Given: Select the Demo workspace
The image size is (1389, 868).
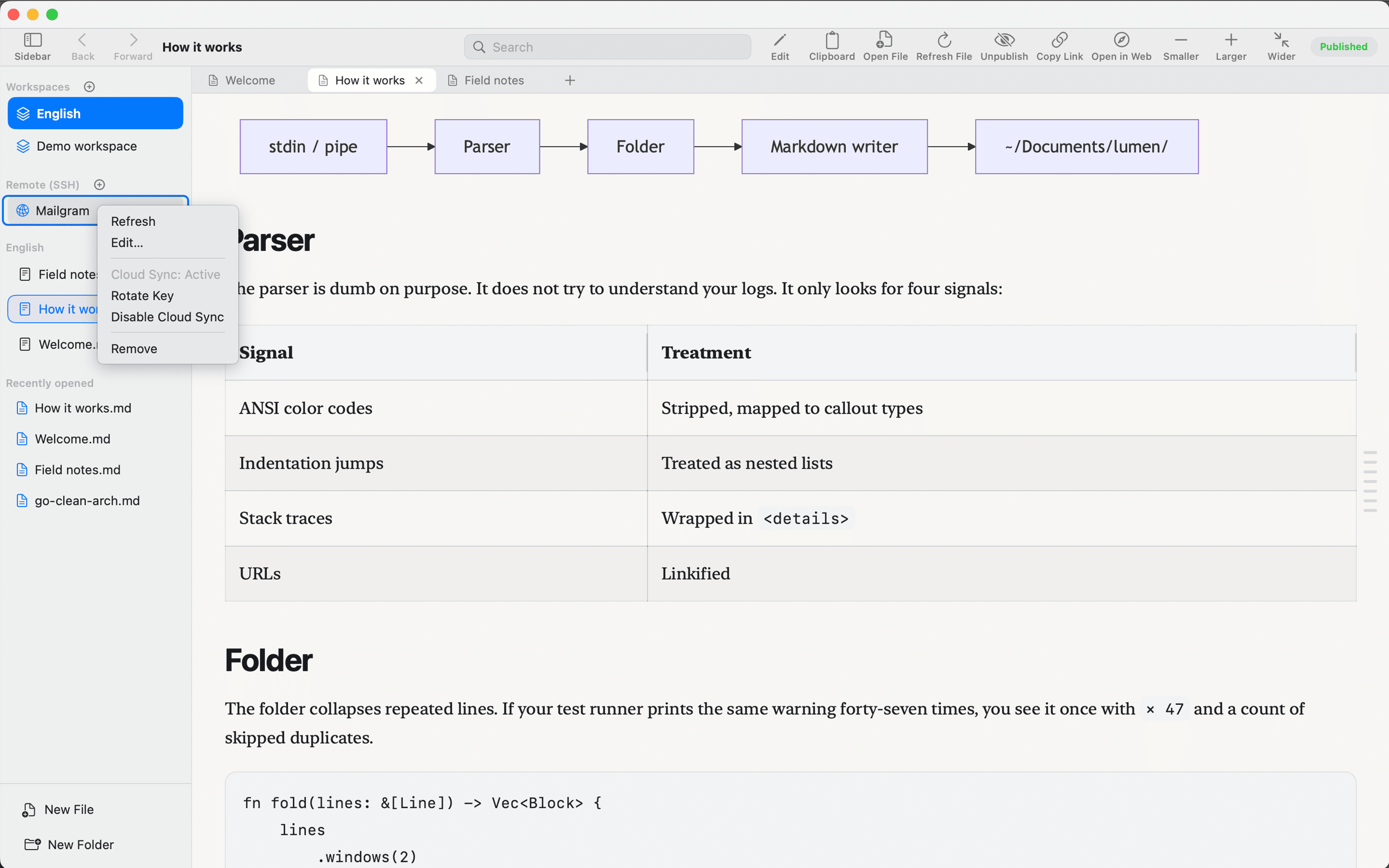Looking at the screenshot, I should 95,146.
